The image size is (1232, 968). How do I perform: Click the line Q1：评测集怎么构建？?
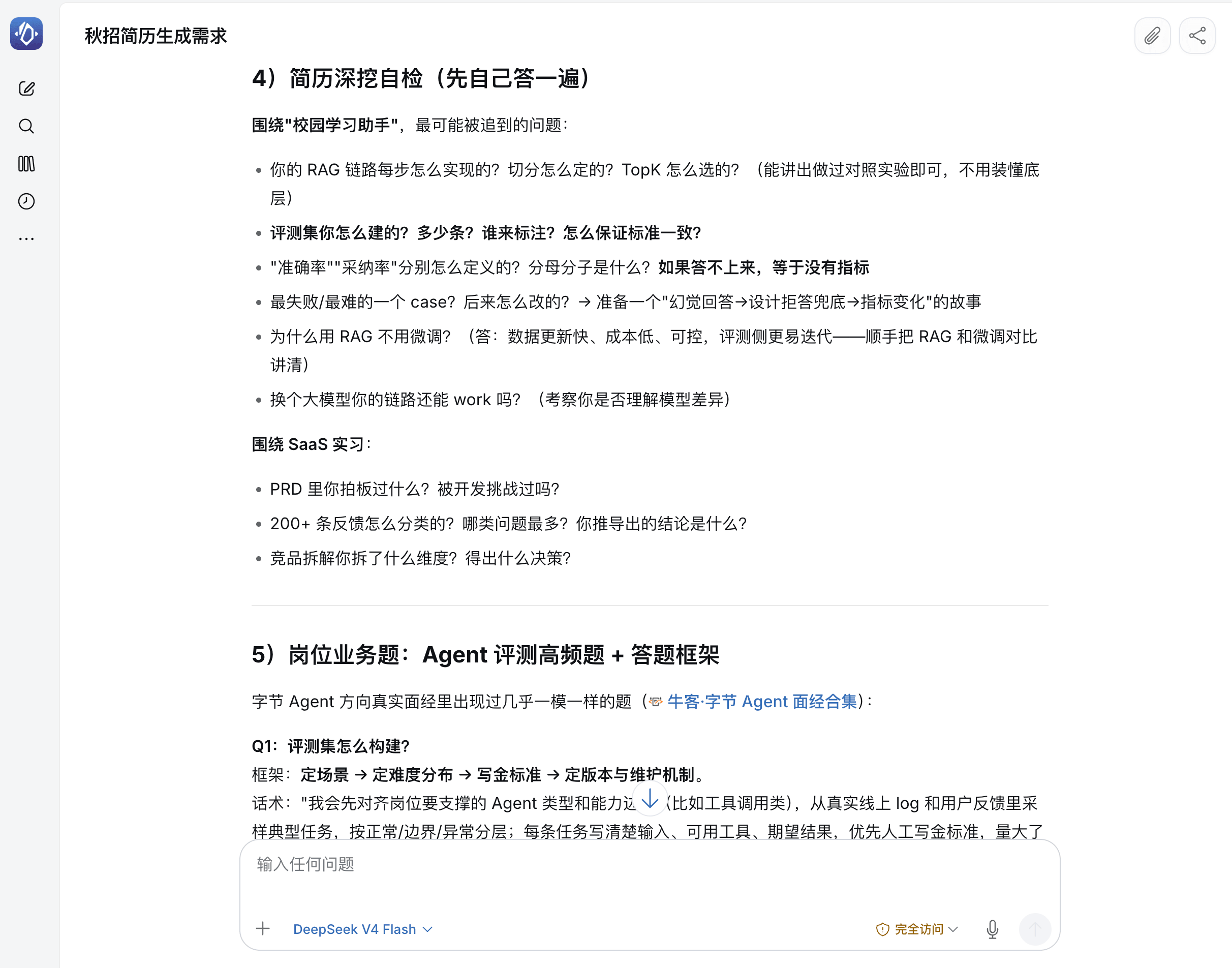coord(331,746)
